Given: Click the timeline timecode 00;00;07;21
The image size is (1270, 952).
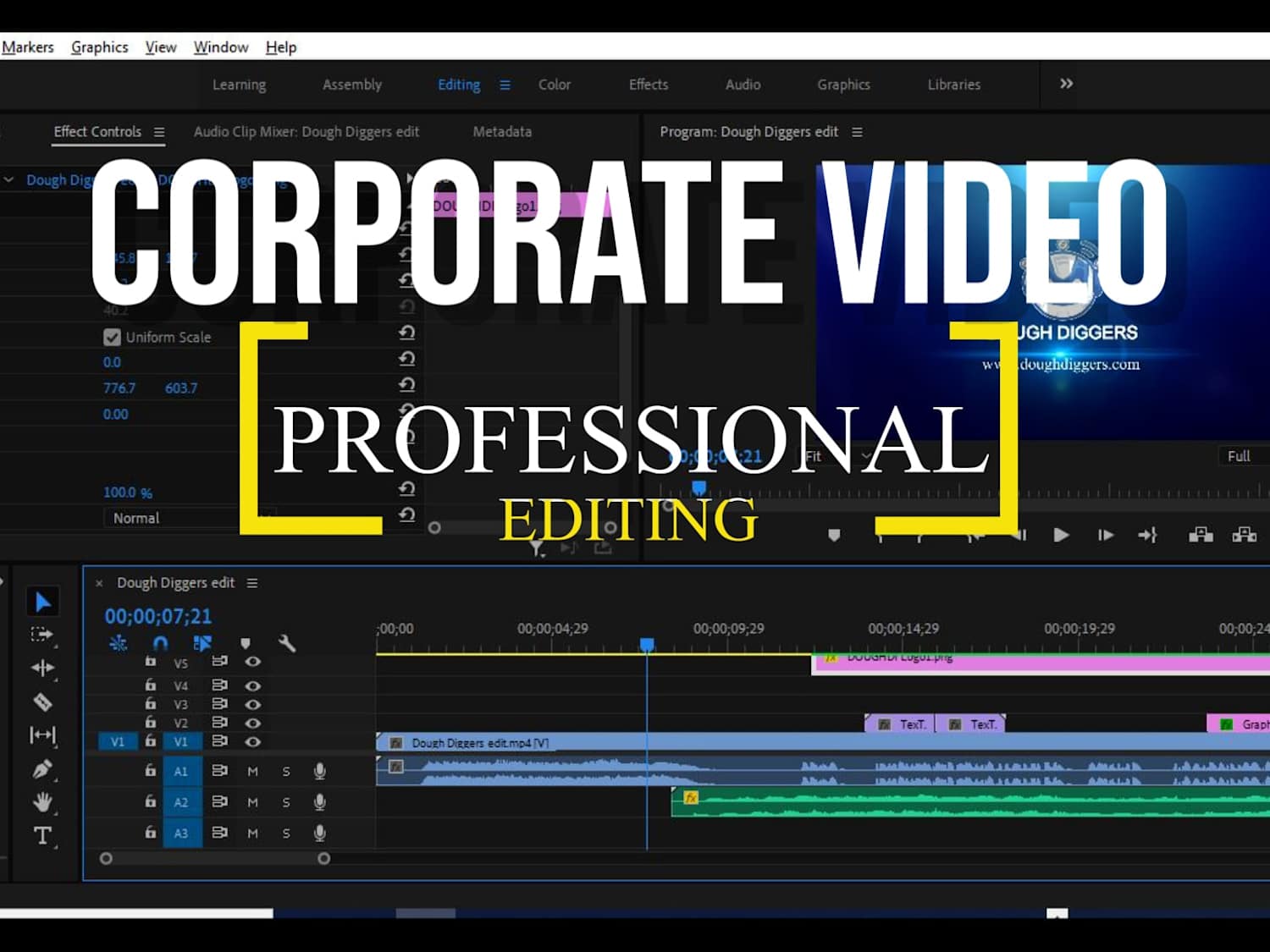Looking at the screenshot, I should pyautogui.click(x=158, y=616).
